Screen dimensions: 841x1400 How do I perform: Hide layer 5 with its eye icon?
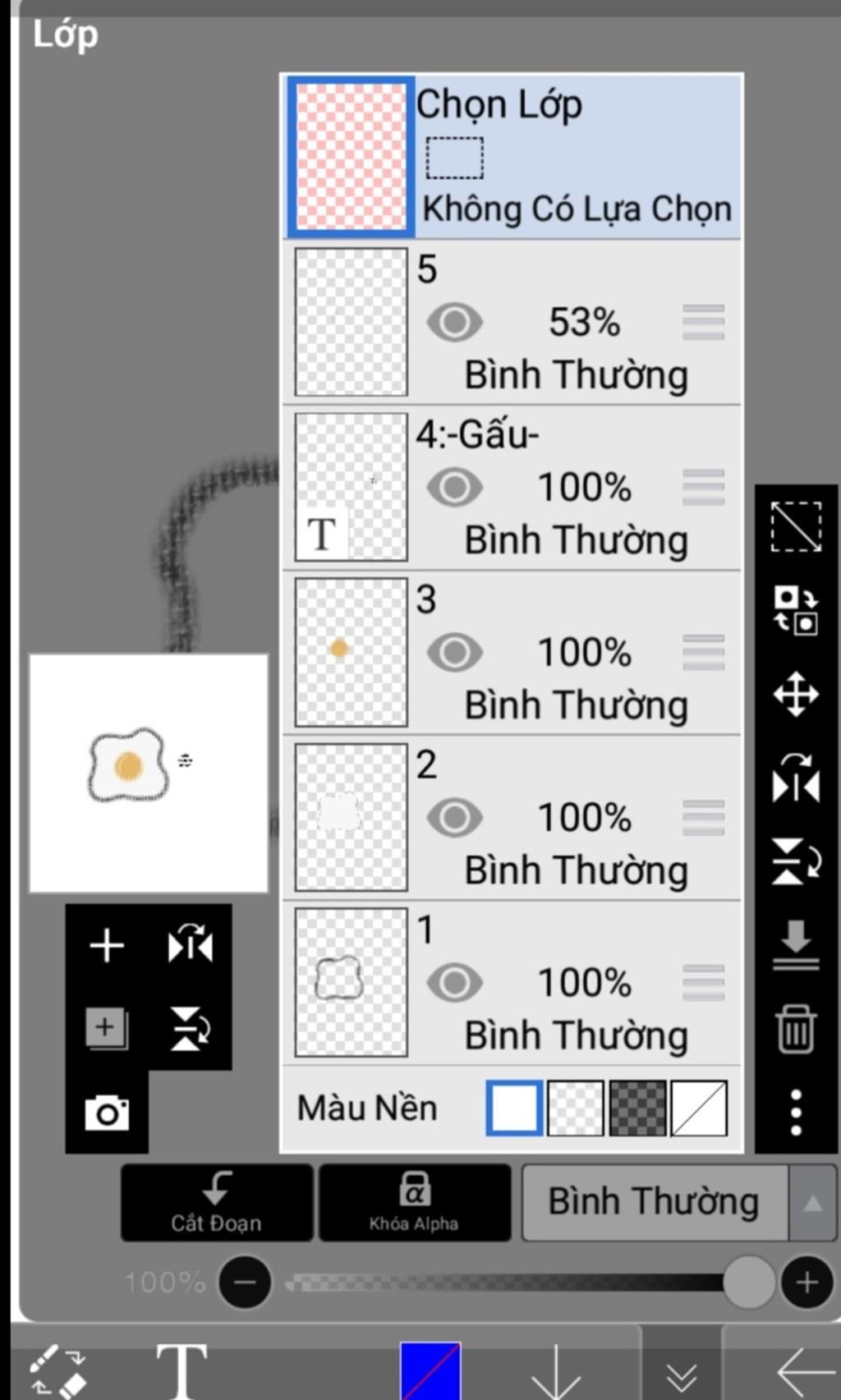[x=454, y=322]
